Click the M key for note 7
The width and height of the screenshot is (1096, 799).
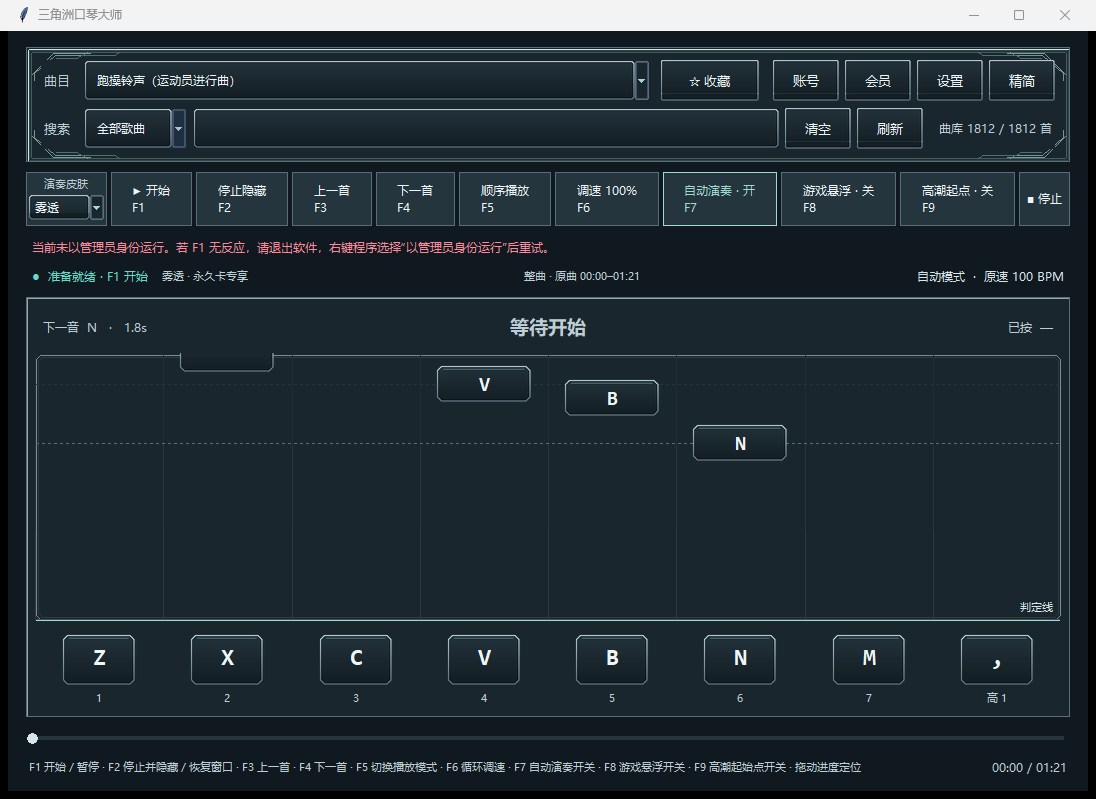(x=869, y=659)
